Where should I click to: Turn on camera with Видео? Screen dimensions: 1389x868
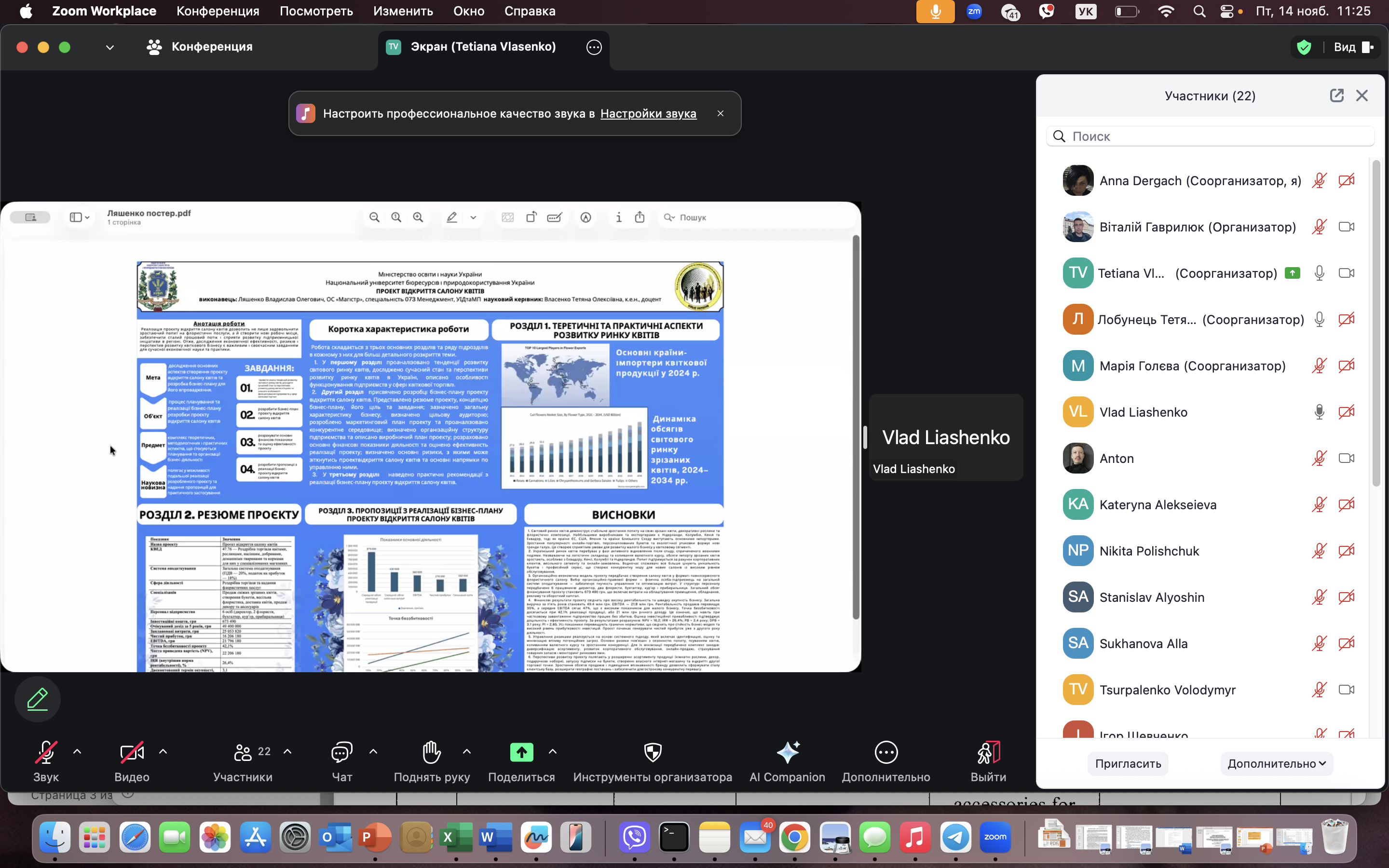click(x=132, y=753)
